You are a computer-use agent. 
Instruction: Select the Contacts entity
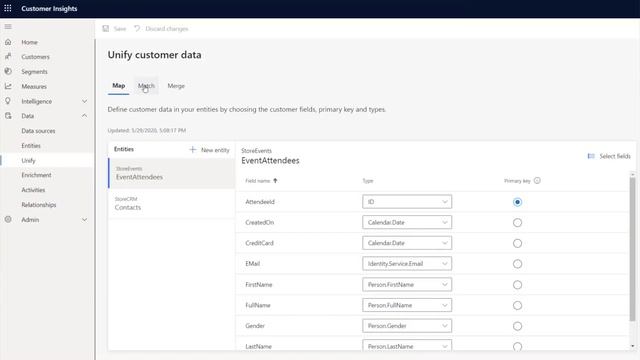[x=172, y=203]
